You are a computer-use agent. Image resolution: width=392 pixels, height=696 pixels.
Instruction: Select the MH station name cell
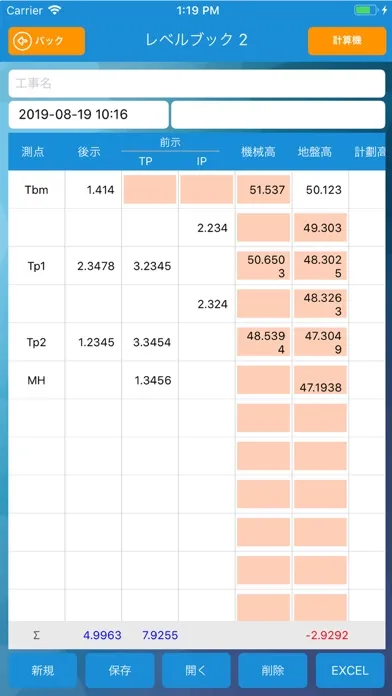(x=37, y=380)
